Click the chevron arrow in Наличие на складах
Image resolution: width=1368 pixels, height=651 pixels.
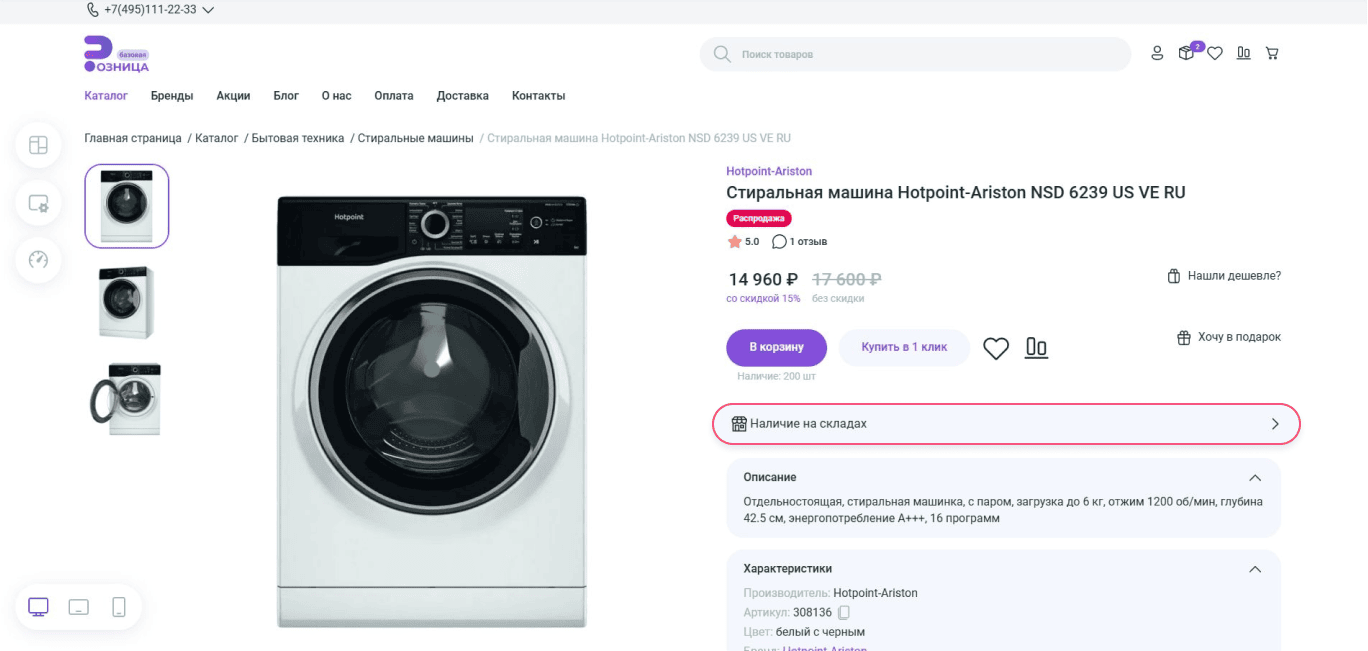pos(1275,424)
